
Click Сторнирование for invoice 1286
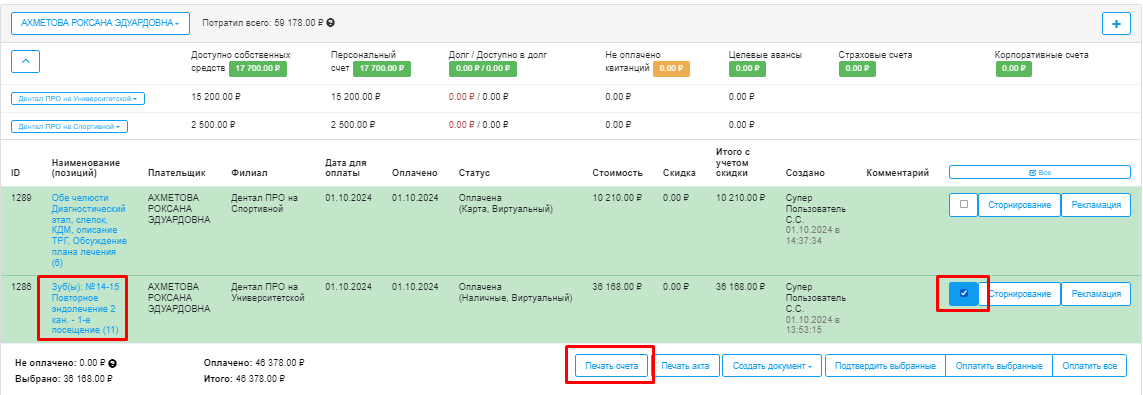(1019, 293)
